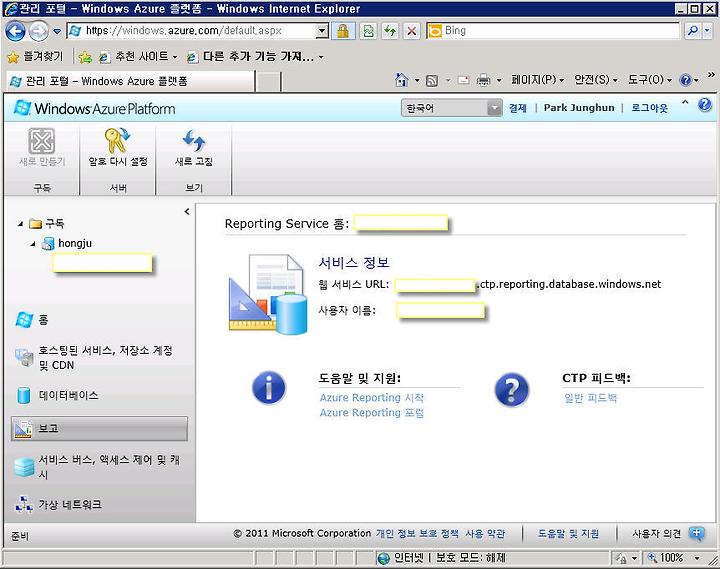Click the red Stop loading icon

pyautogui.click(x=411, y=31)
